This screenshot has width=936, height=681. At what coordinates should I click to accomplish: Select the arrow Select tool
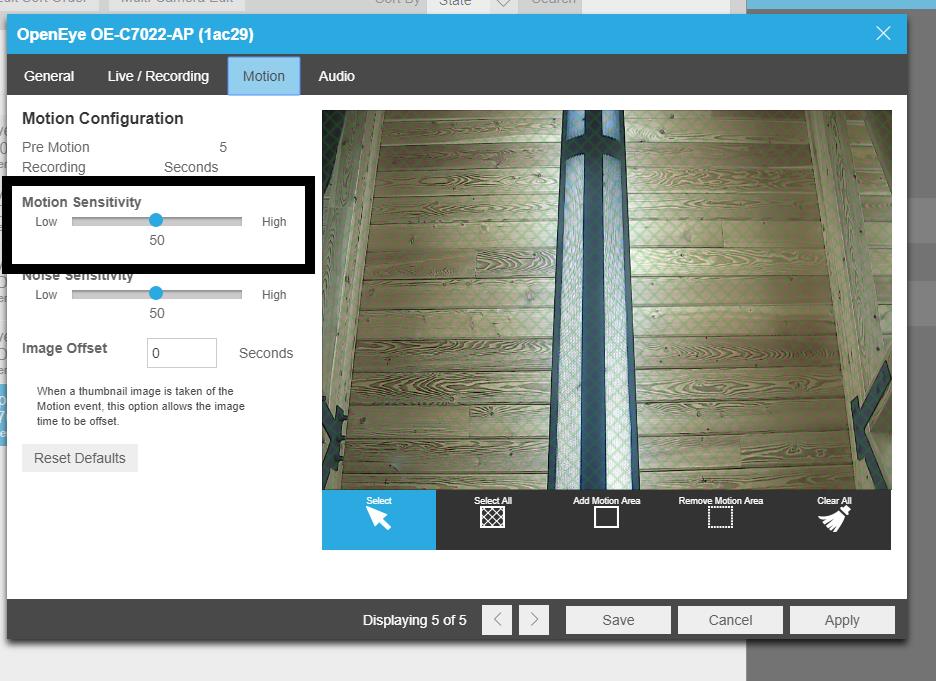coord(378,519)
